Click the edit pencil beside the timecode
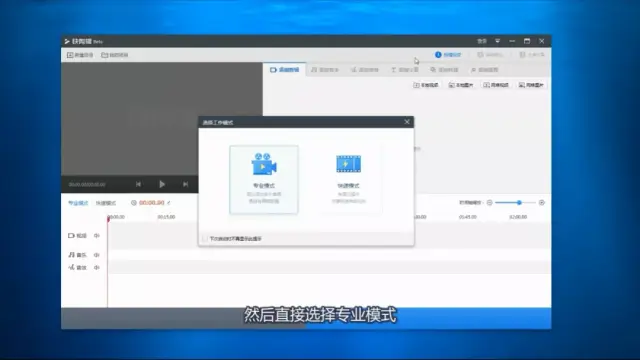This screenshot has height=360, width=640. coord(169,202)
